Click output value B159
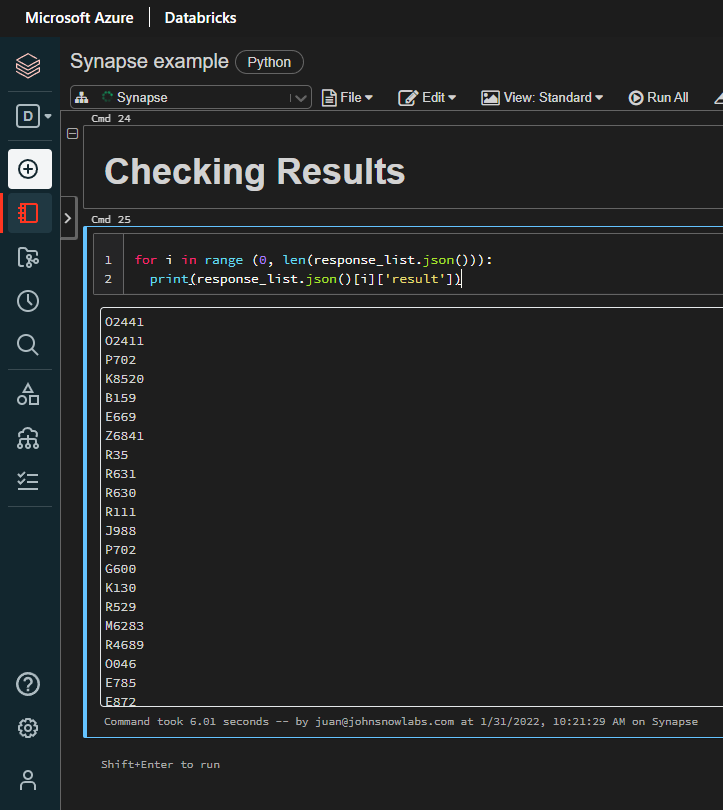 tap(120, 398)
